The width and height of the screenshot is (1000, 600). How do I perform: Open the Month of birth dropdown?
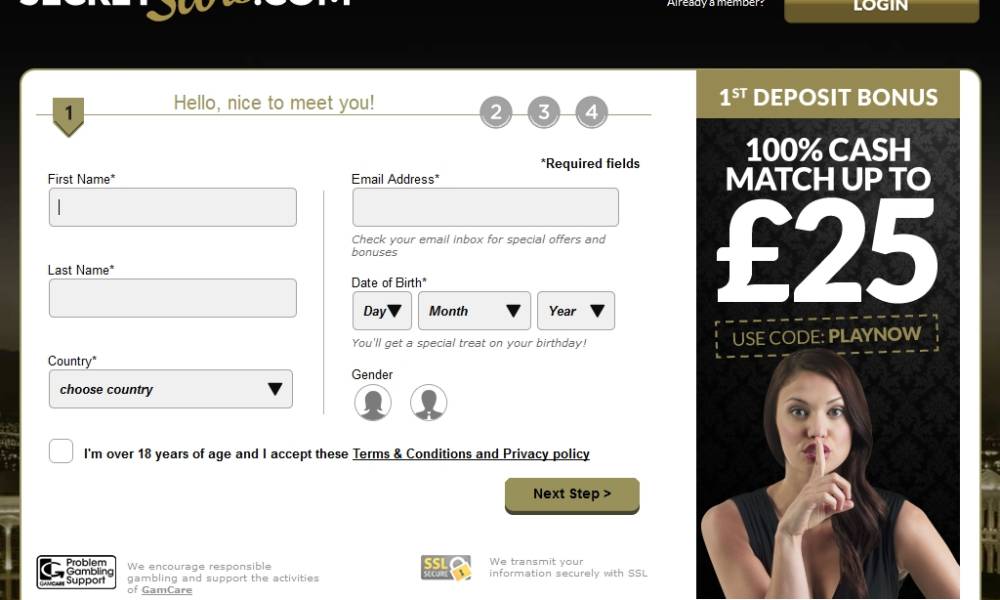coord(474,311)
